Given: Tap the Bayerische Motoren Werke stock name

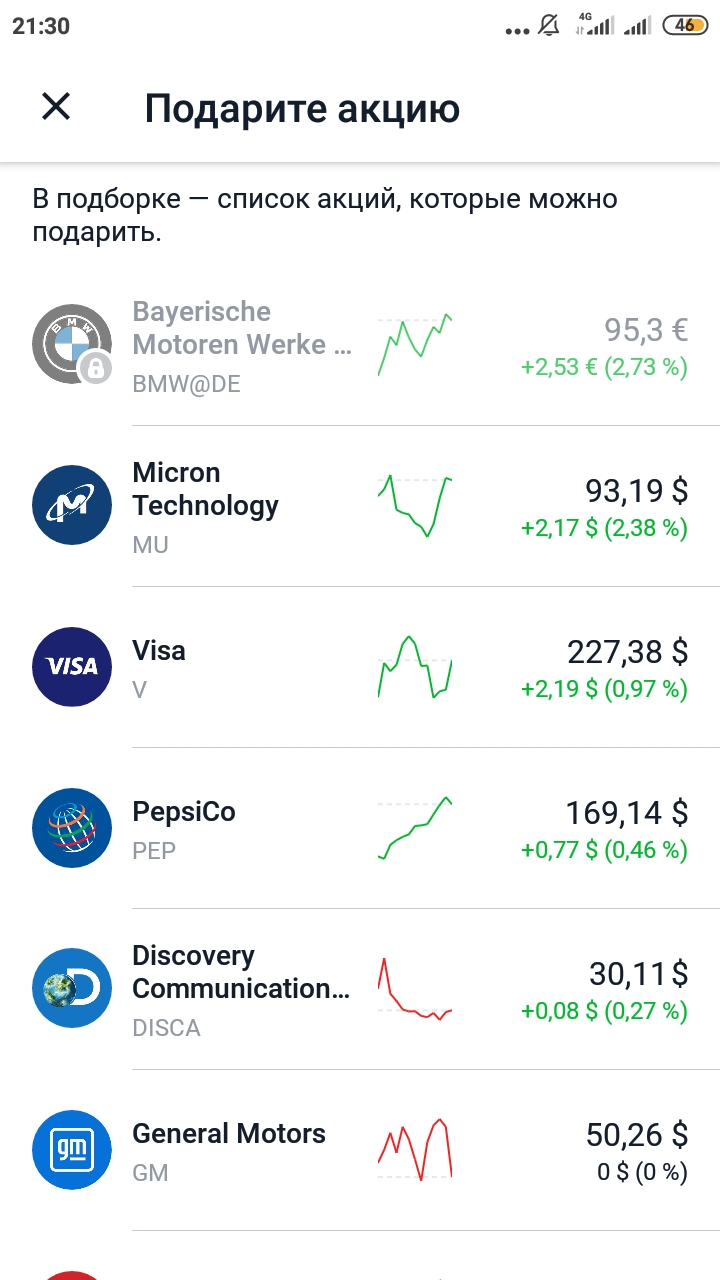Looking at the screenshot, I should point(242,328).
